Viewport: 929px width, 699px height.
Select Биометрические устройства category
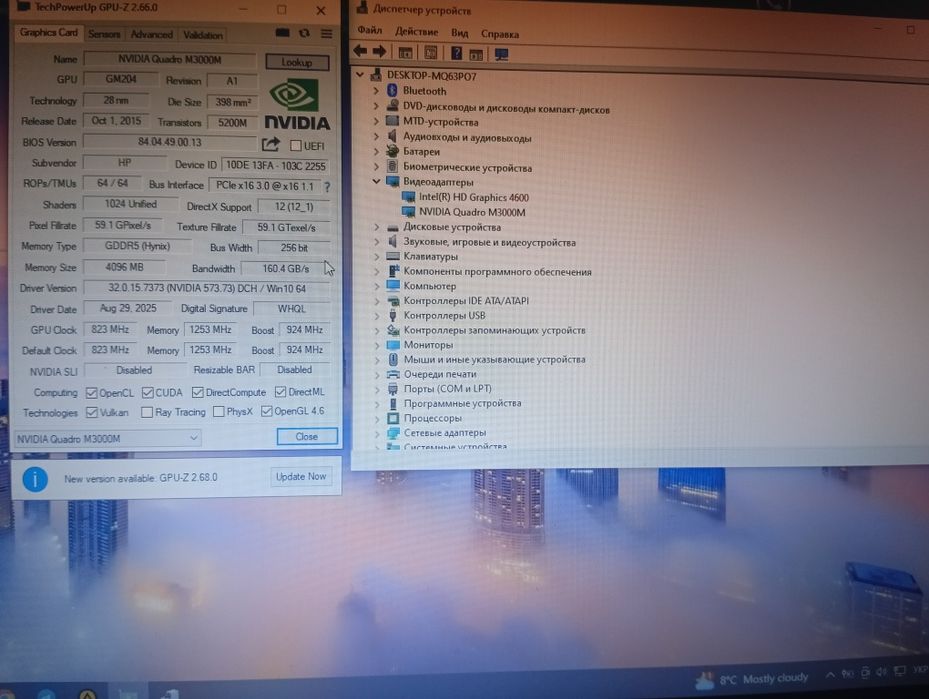[x=467, y=168]
